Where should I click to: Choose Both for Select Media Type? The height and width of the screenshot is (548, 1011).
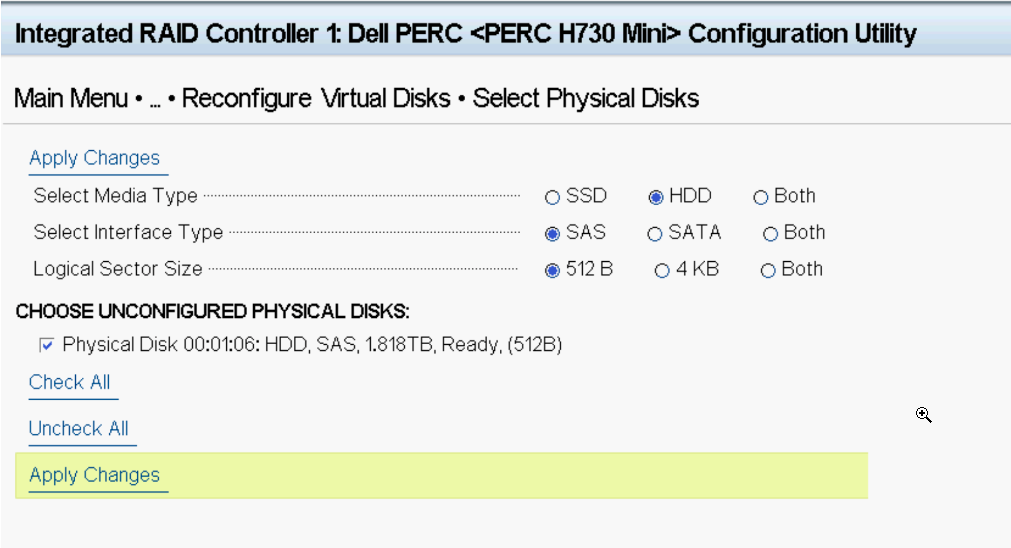pyautogui.click(x=761, y=197)
